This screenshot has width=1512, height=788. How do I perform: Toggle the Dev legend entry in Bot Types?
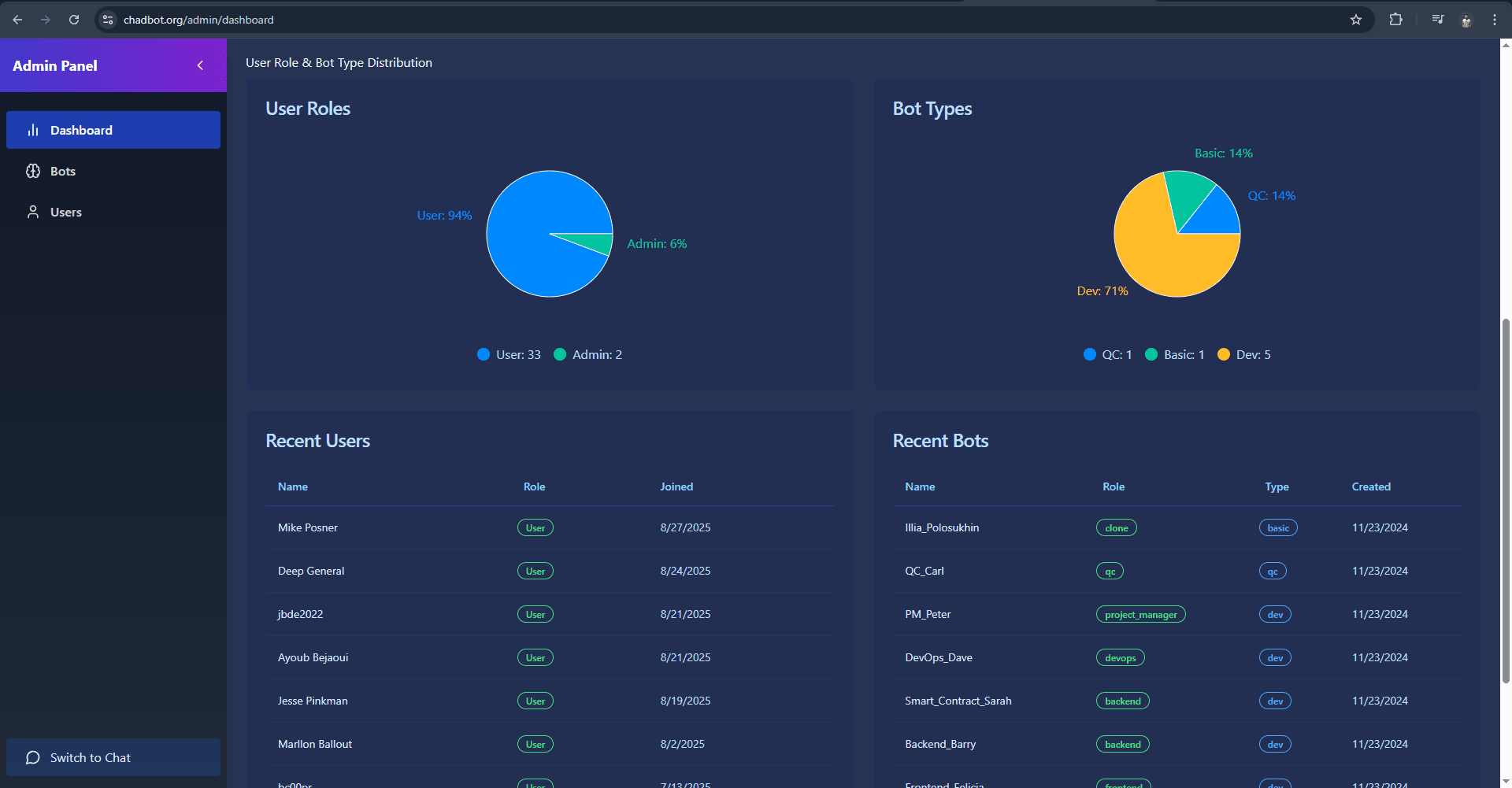(x=1243, y=354)
